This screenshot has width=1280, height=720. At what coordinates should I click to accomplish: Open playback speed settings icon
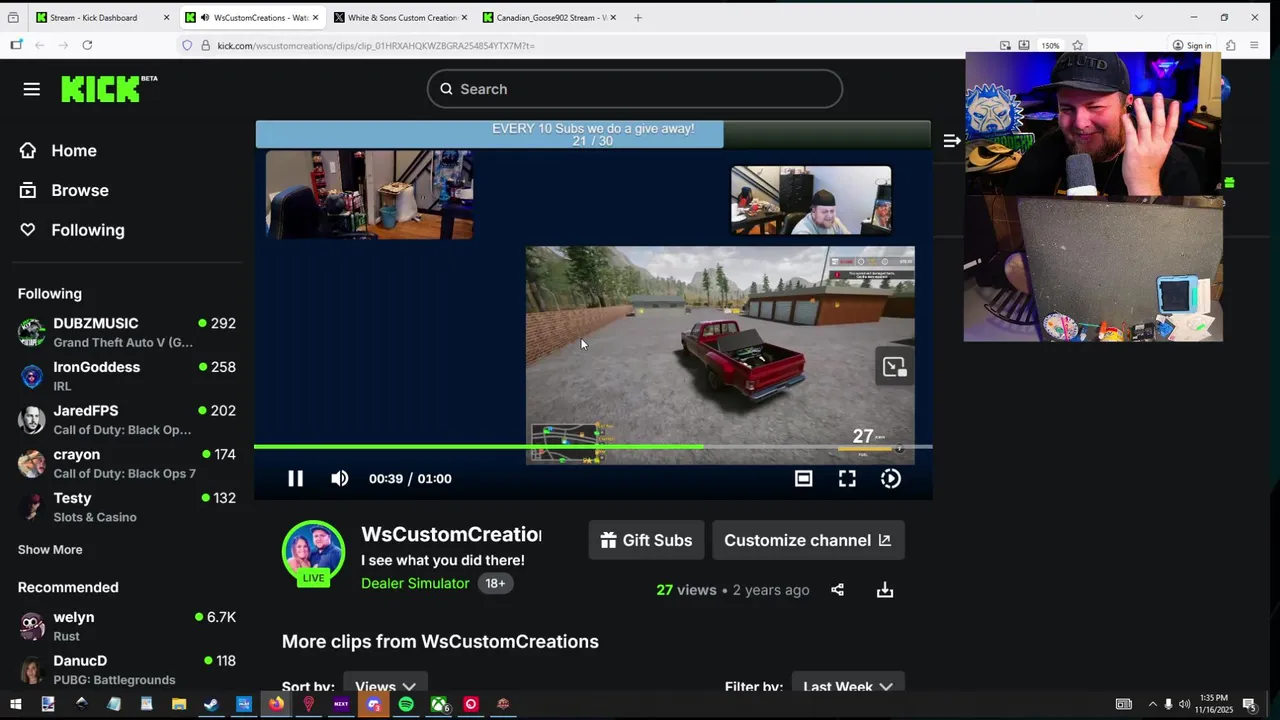[891, 479]
